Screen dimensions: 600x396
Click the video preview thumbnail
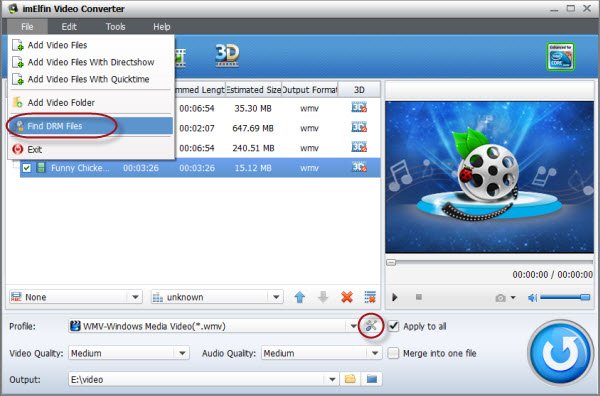pyautogui.click(x=489, y=177)
